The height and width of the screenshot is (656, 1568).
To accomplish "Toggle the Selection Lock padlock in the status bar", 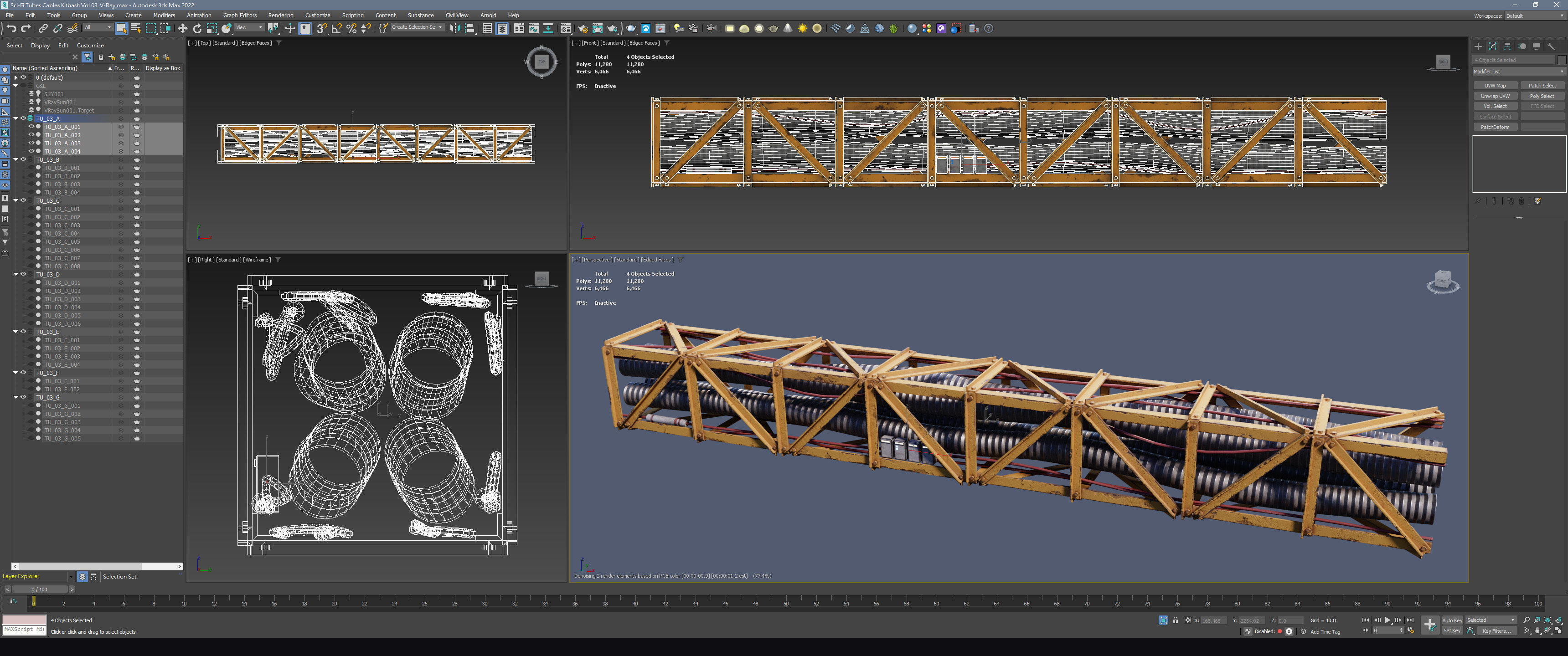I will [x=1176, y=620].
